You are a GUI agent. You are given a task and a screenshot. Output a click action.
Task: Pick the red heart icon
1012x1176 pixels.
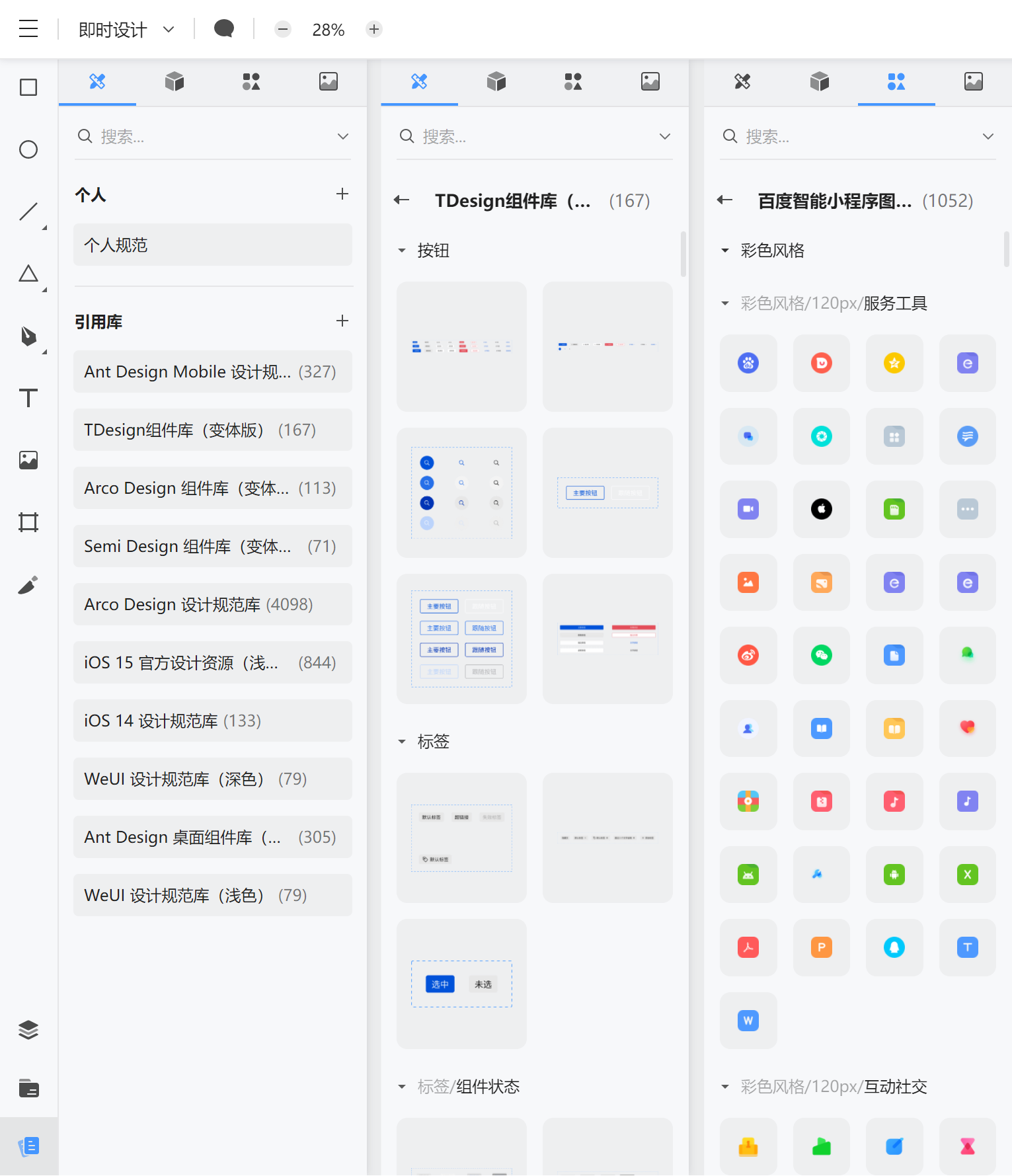968,728
